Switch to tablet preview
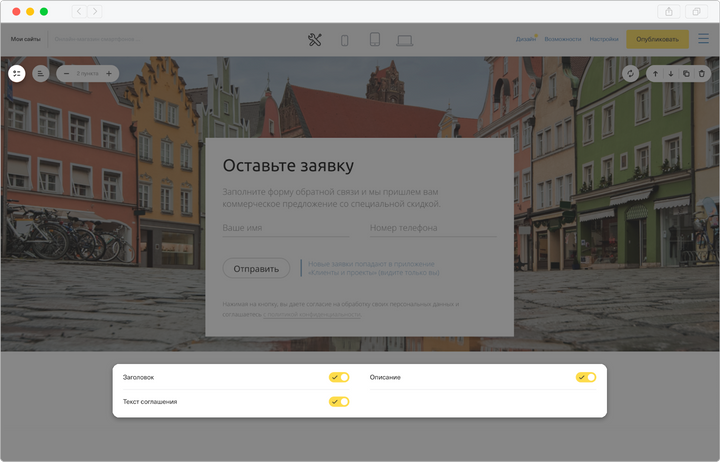 (x=374, y=40)
